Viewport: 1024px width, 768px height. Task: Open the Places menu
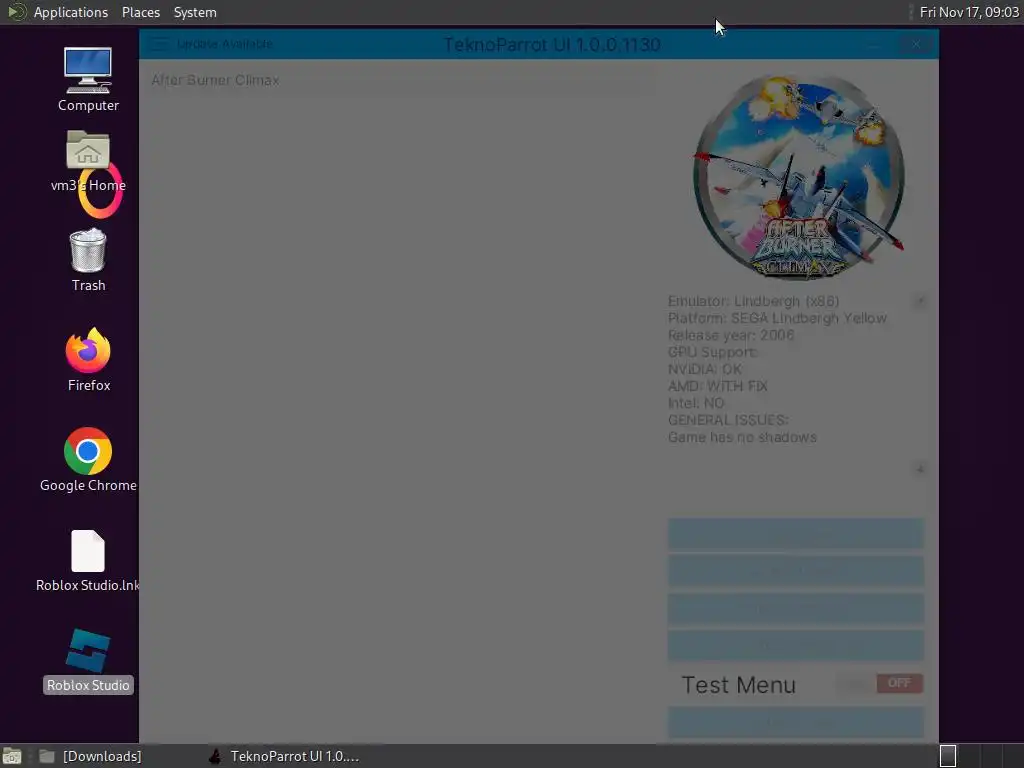140,12
